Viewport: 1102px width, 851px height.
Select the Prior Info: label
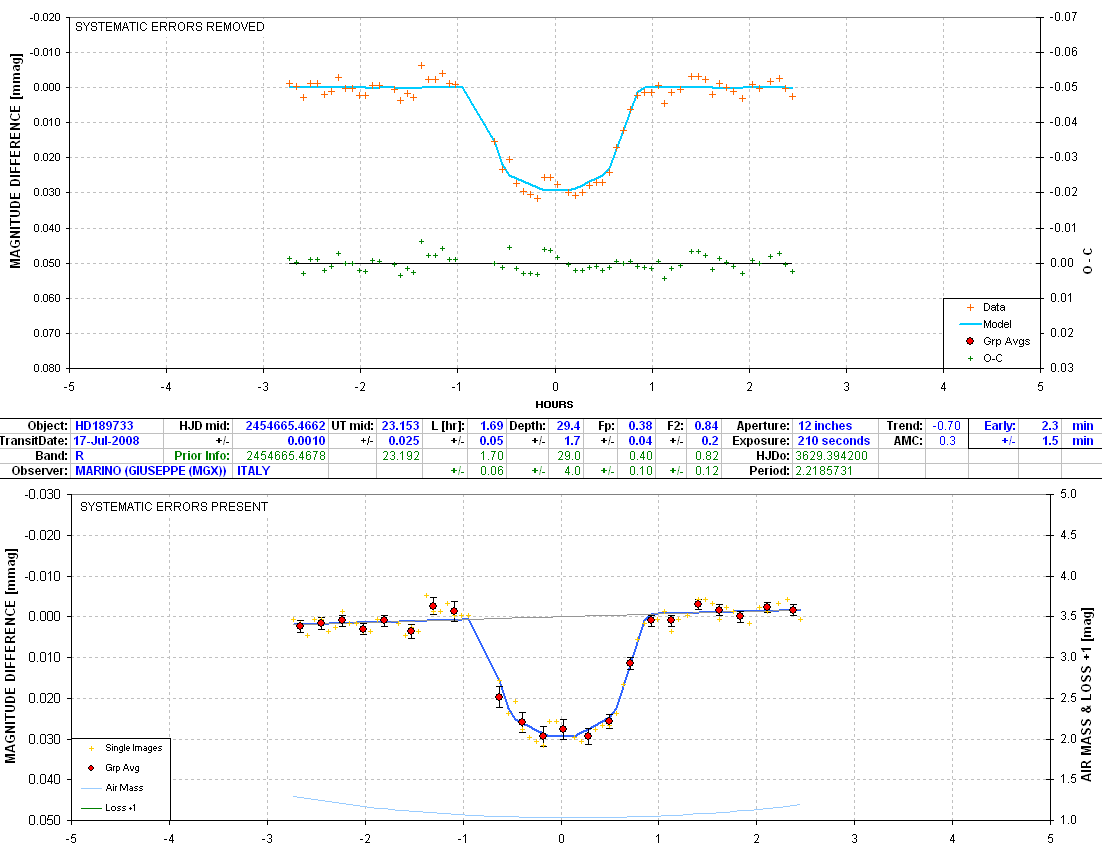tap(202, 456)
